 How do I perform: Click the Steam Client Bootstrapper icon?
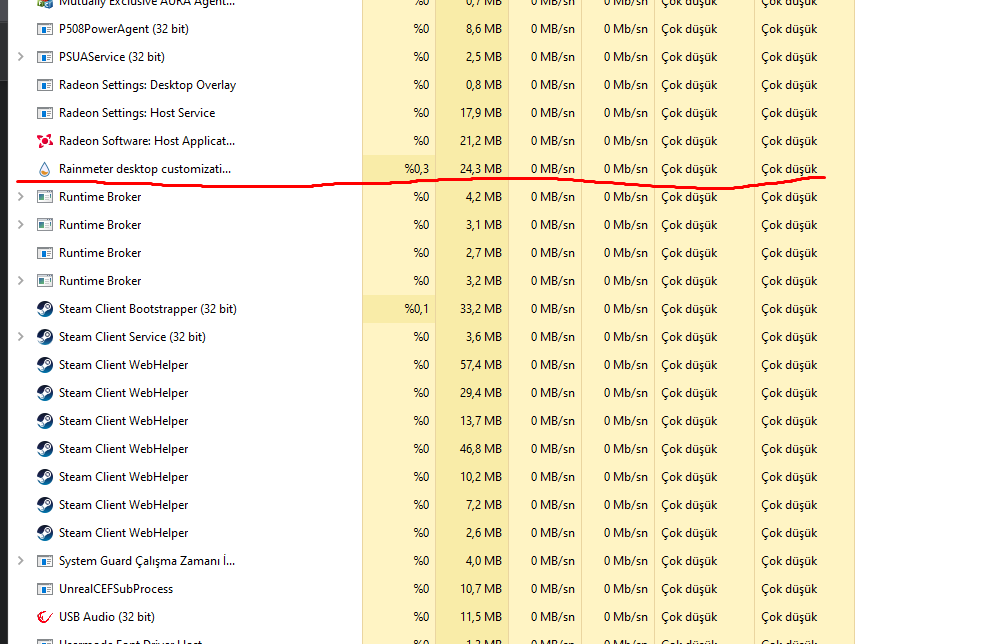click(x=44, y=309)
